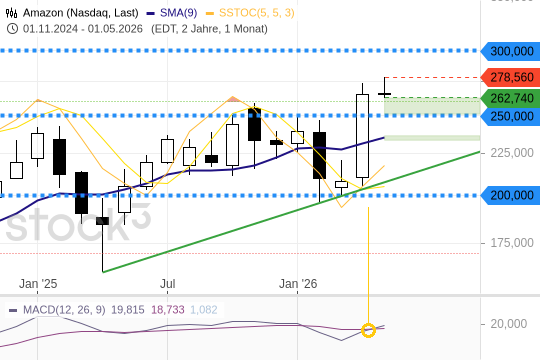Click the SMA(9) dark blue color dash
The width and height of the screenshot is (540, 360).
tap(151, 14)
